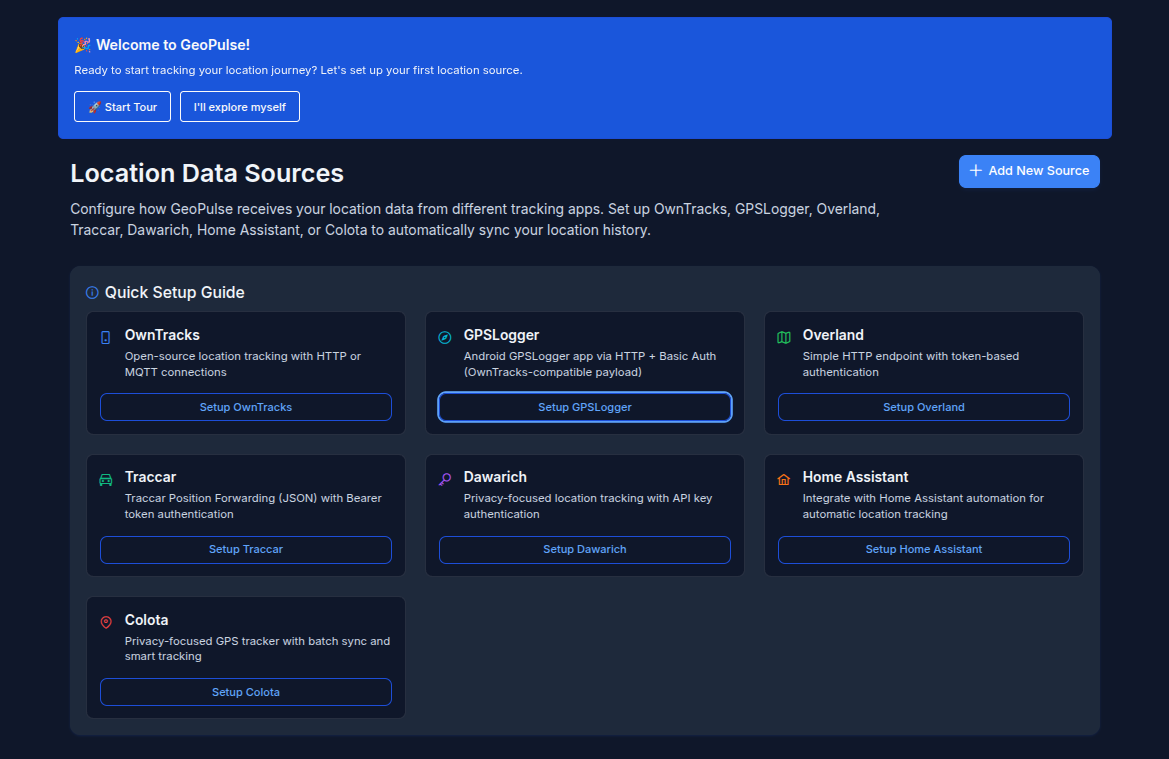
Task: Open Setup OwnTracks
Action: point(246,407)
